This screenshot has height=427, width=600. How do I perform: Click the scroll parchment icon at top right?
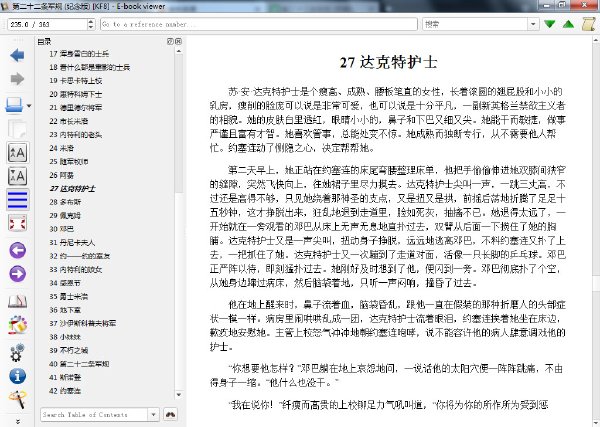(589, 24)
